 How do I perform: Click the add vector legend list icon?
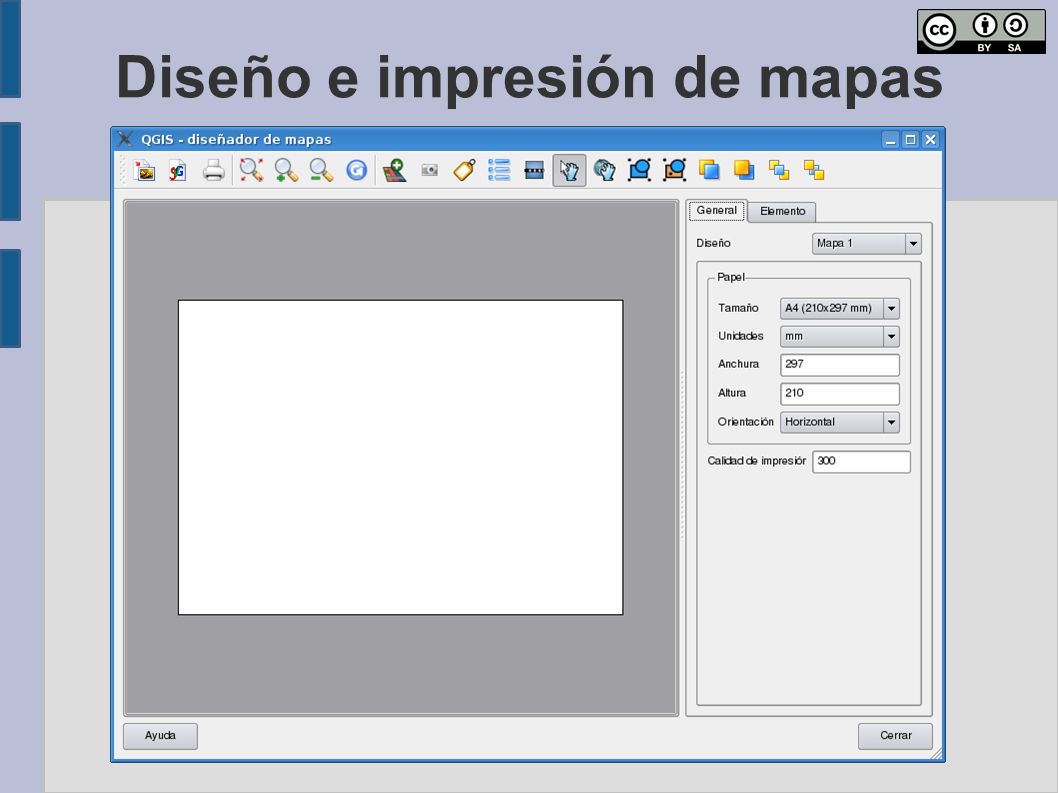pyautogui.click(x=499, y=171)
